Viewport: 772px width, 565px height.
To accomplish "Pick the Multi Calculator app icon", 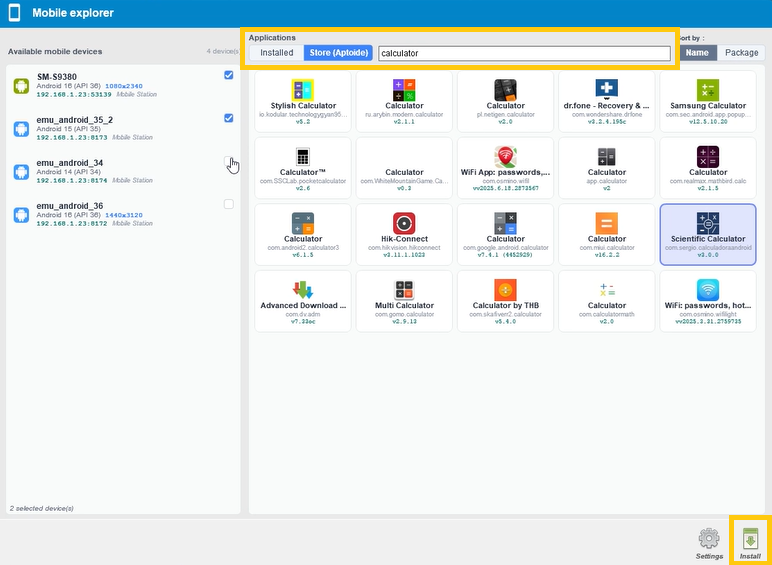I will pyautogui.click(x=404, y=290).
